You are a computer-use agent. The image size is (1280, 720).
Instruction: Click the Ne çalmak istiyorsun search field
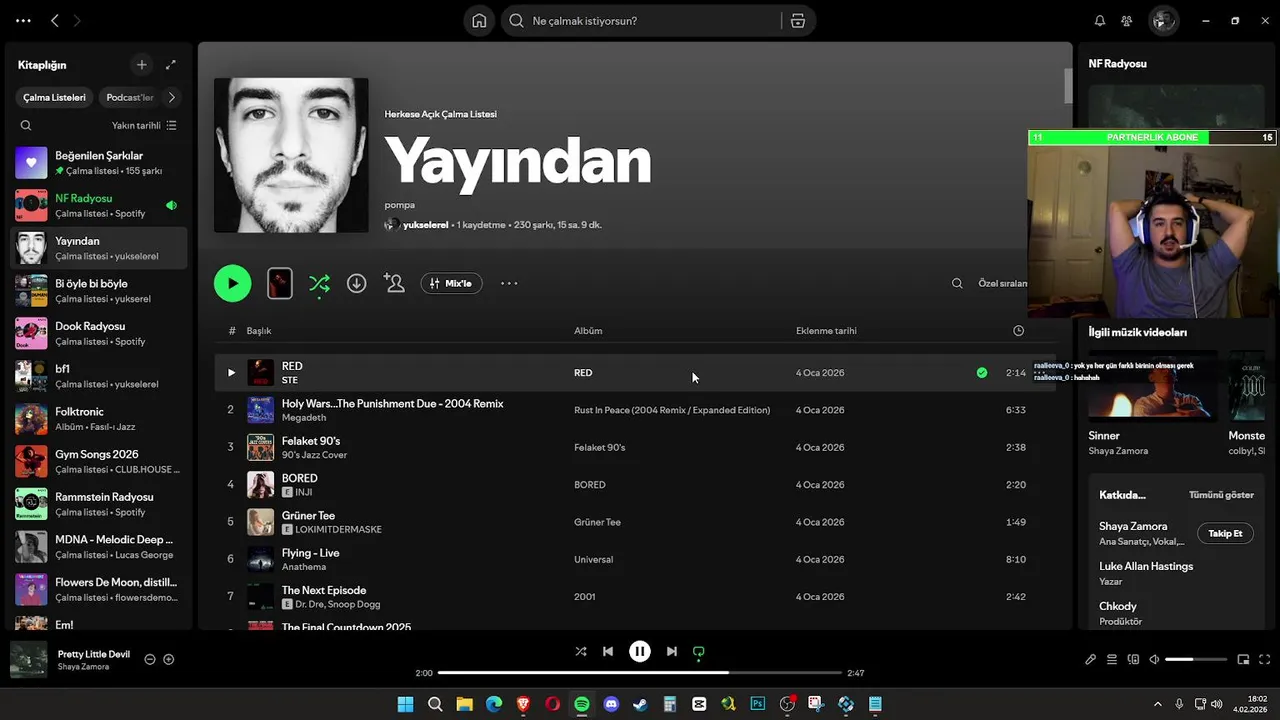650,21
